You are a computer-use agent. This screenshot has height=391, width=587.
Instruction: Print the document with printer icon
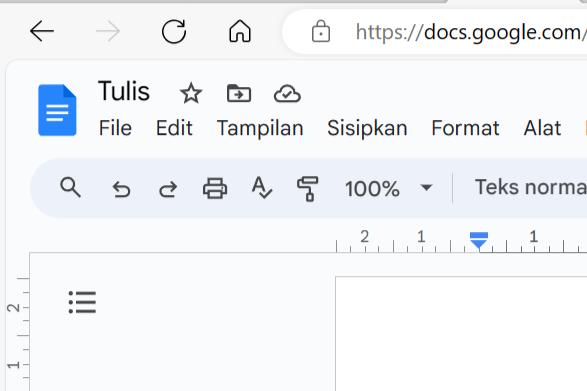click(215, 188)
